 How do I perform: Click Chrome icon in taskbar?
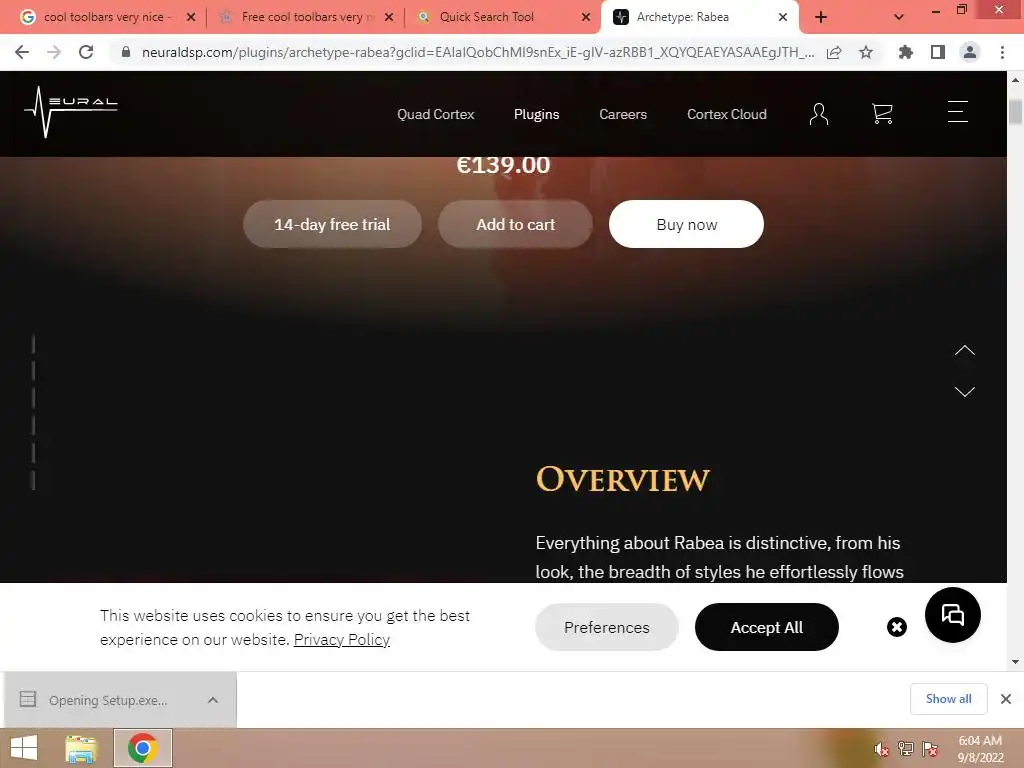(x=142, y=748)
